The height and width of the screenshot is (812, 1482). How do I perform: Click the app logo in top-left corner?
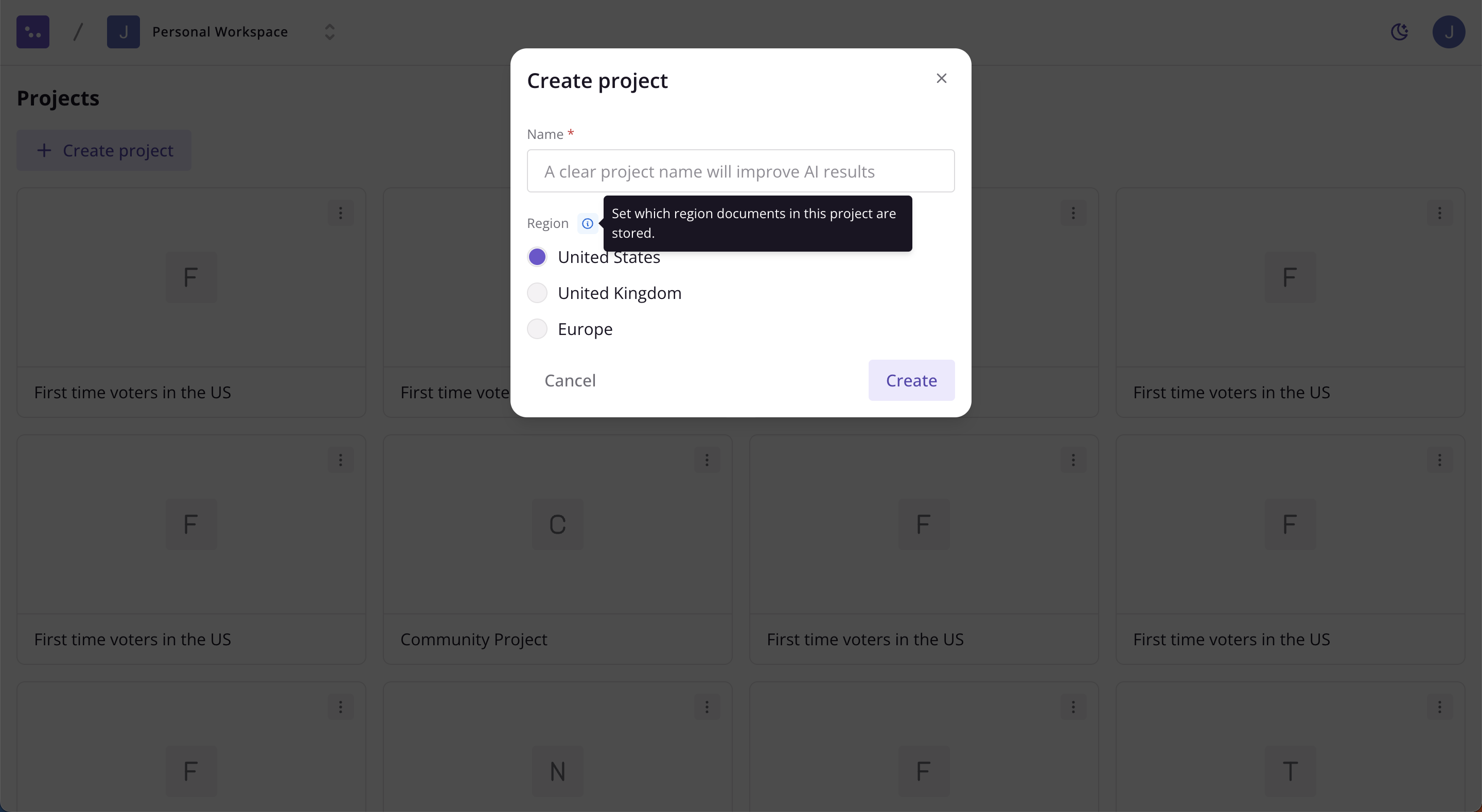[x=33, y=32]
